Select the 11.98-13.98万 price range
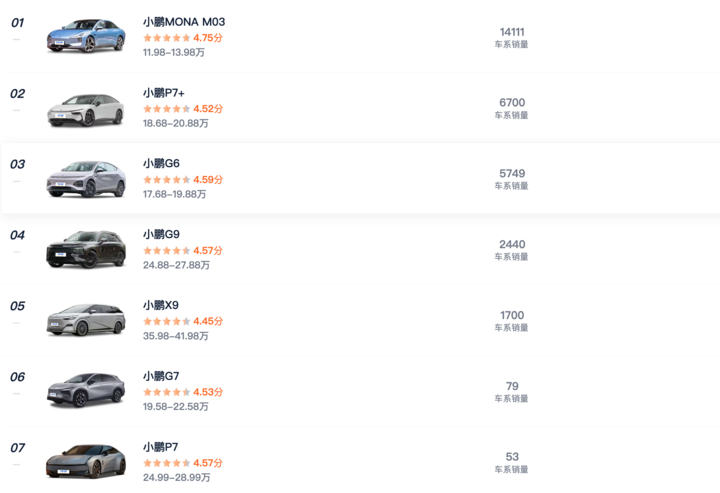This screenshot has height=493, width=720. (174, 52)
